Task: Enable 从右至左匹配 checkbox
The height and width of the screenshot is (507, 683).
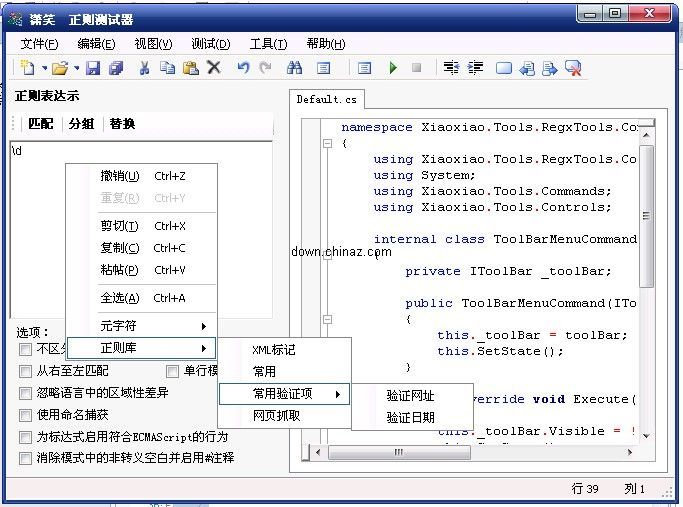Action: (25, 371)
